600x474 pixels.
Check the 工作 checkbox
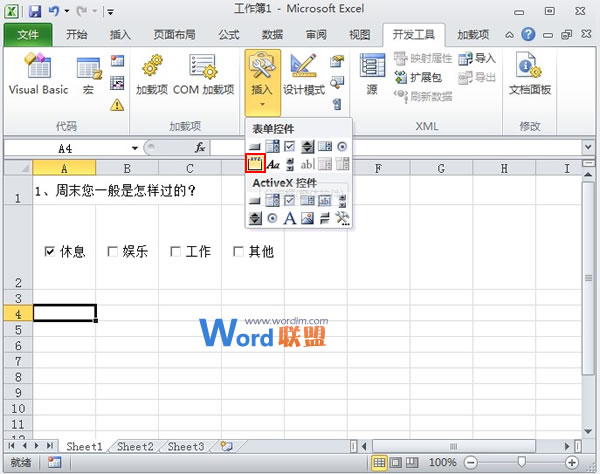click(175, 252)
